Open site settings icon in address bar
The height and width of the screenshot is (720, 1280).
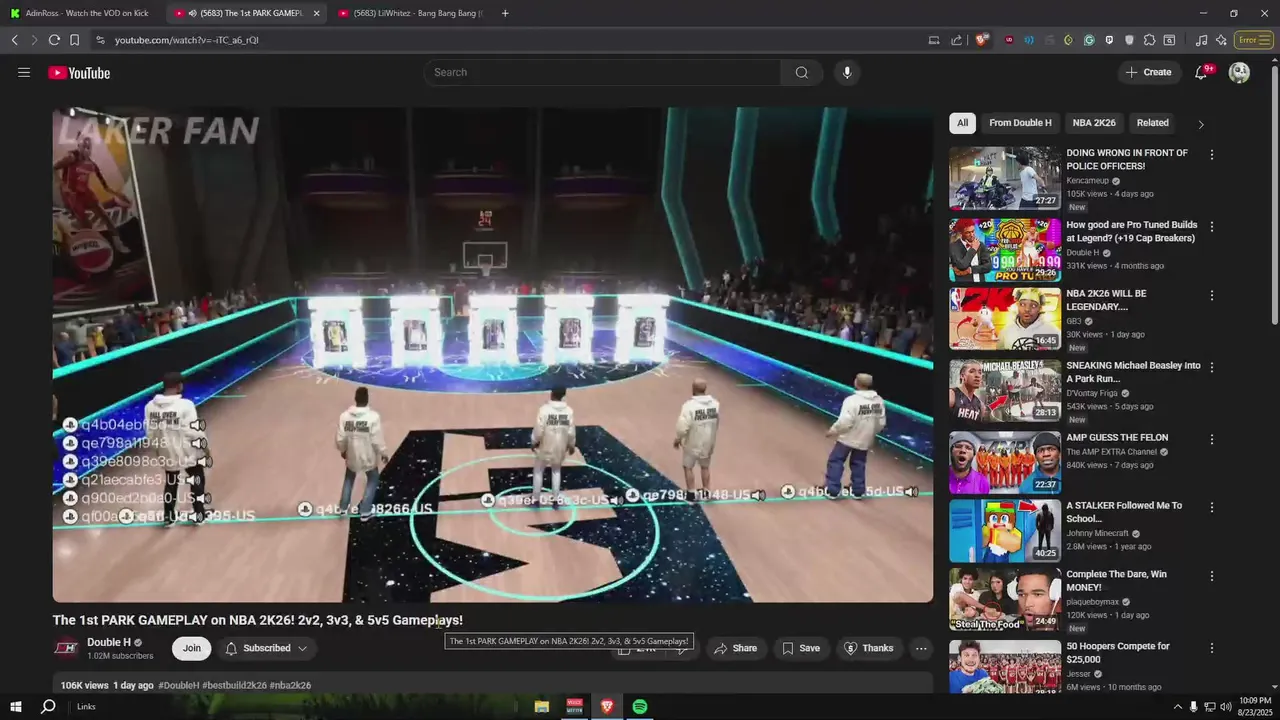(100, 40)
